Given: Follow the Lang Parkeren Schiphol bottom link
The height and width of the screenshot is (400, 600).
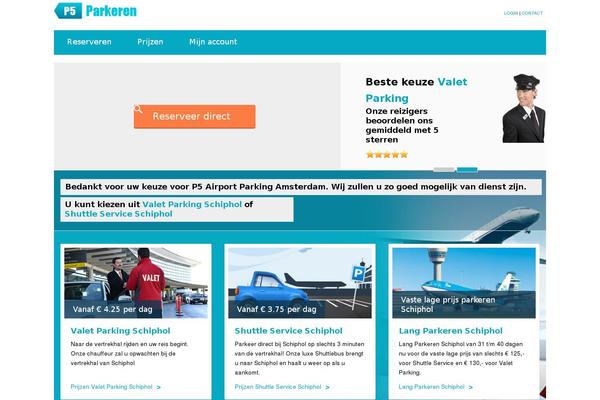Looking at the screenshot, I should click(x=432, y=387).
